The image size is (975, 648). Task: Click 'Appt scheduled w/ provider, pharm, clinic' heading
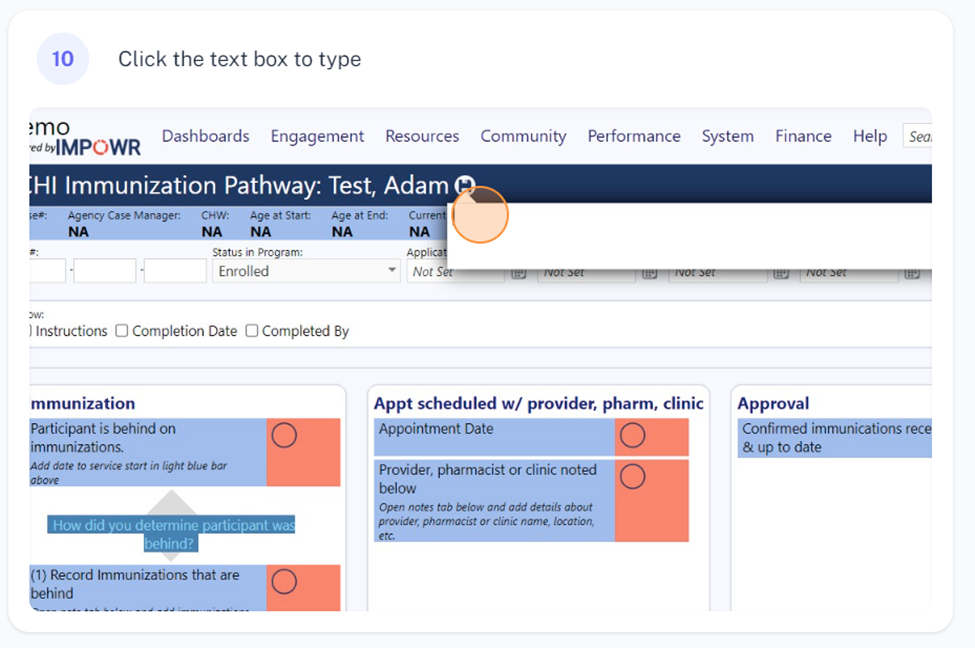[x=538, y=404]
